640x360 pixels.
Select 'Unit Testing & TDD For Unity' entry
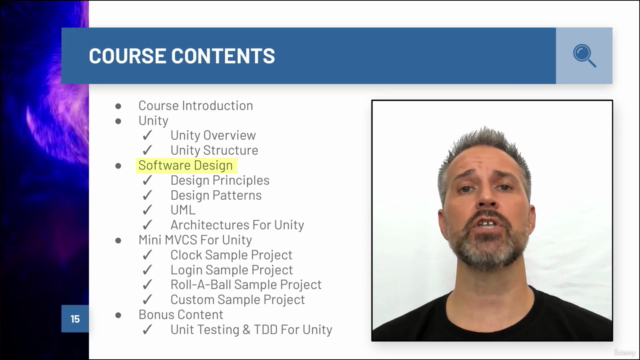pyautogui.click(x=251, y=330)
